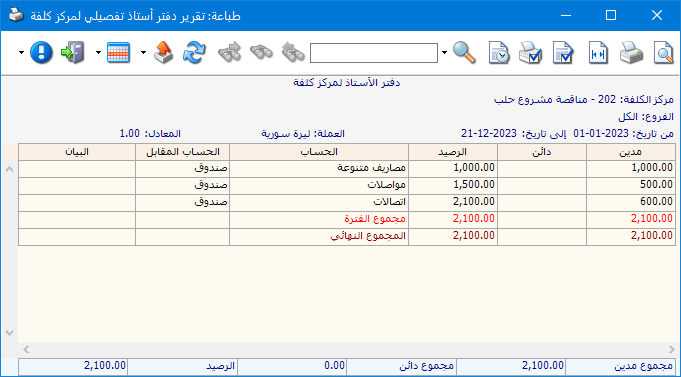Click the binoculars find-previous icon with left arrow
The width and height of the screenshot is (681, 377).
pyautogui.click(x=293, y=52)
